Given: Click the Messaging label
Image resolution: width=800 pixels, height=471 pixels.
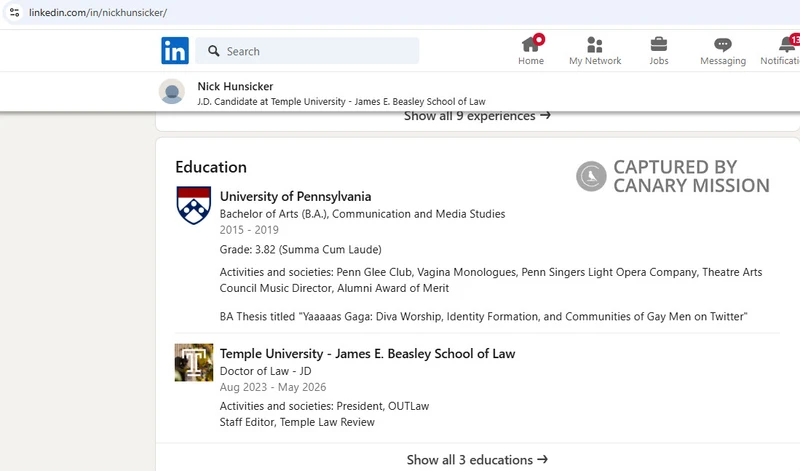Looking at the screenshot, I should tap(723, 61).
